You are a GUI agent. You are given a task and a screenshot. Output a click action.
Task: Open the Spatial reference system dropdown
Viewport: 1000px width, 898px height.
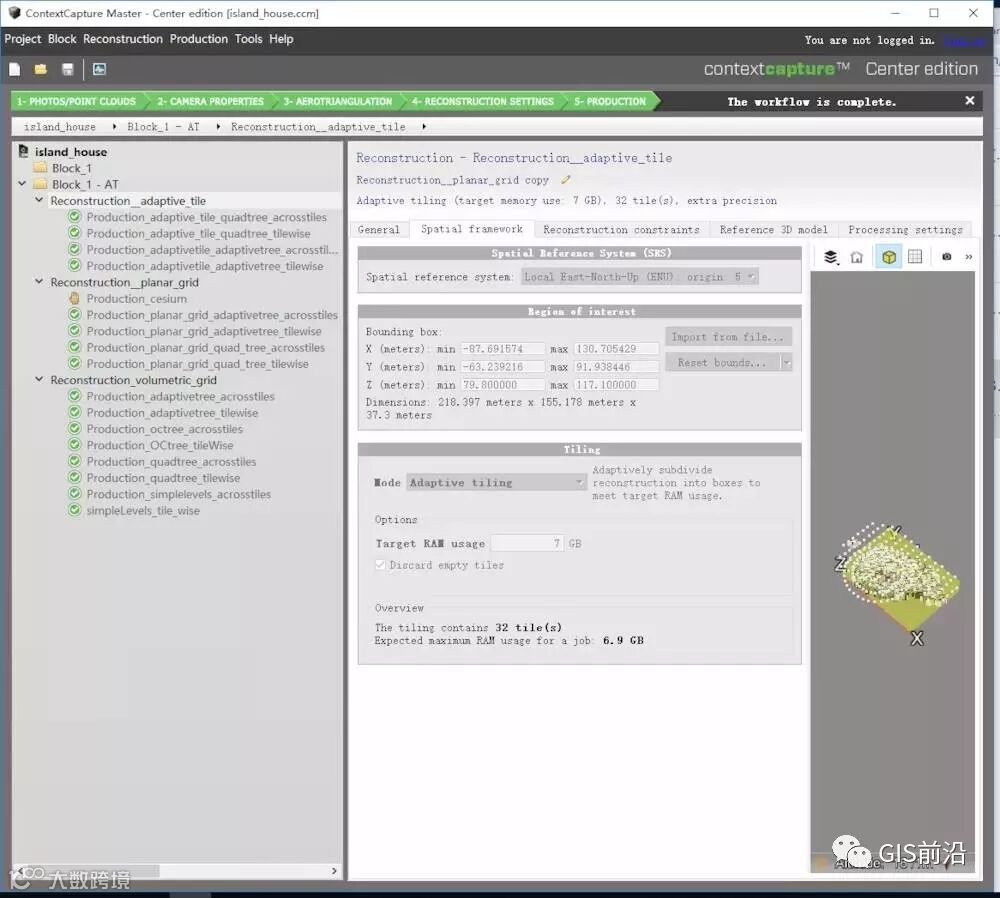tap(640, 277)
